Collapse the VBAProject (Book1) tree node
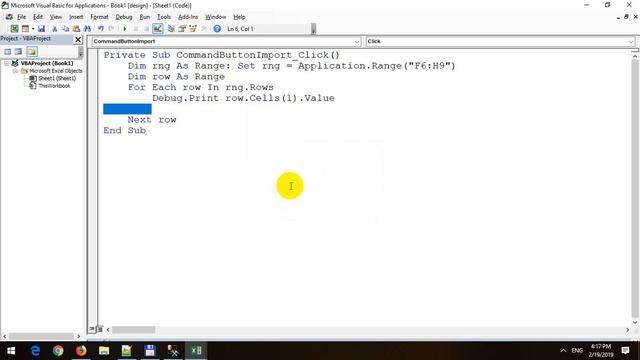 [7, 63]
